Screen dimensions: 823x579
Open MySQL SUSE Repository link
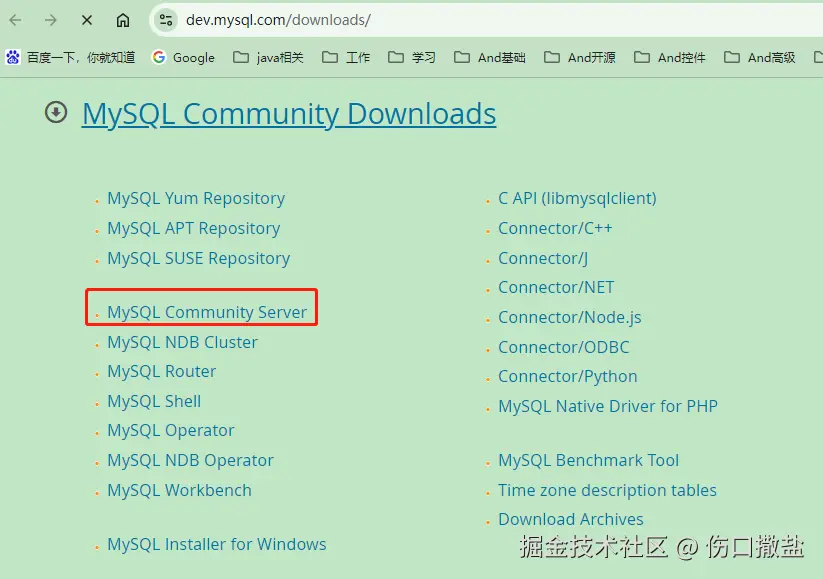[x=198, y=258]
